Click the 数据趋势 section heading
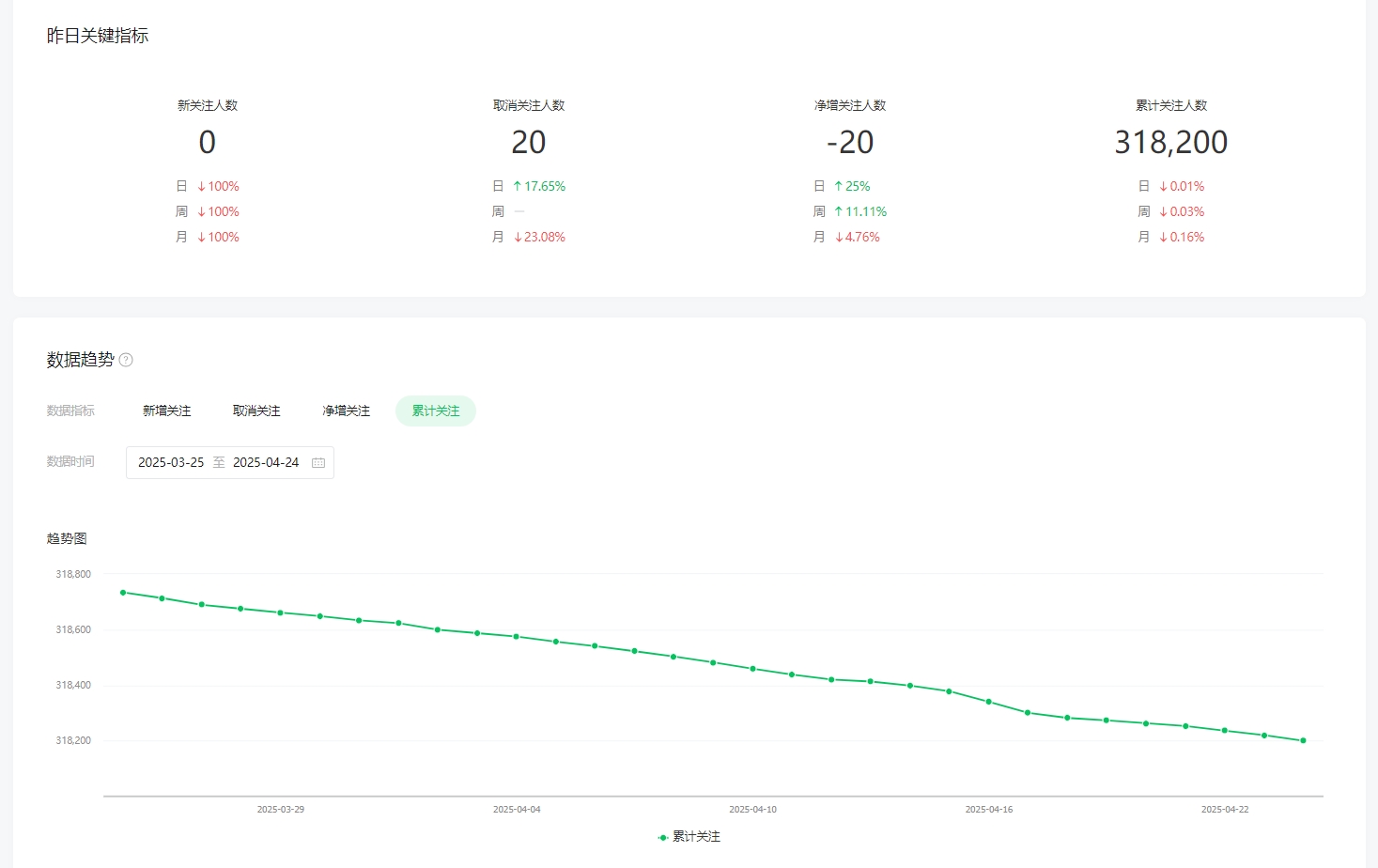The image size is (1378, 868). [x=81, y=360]
